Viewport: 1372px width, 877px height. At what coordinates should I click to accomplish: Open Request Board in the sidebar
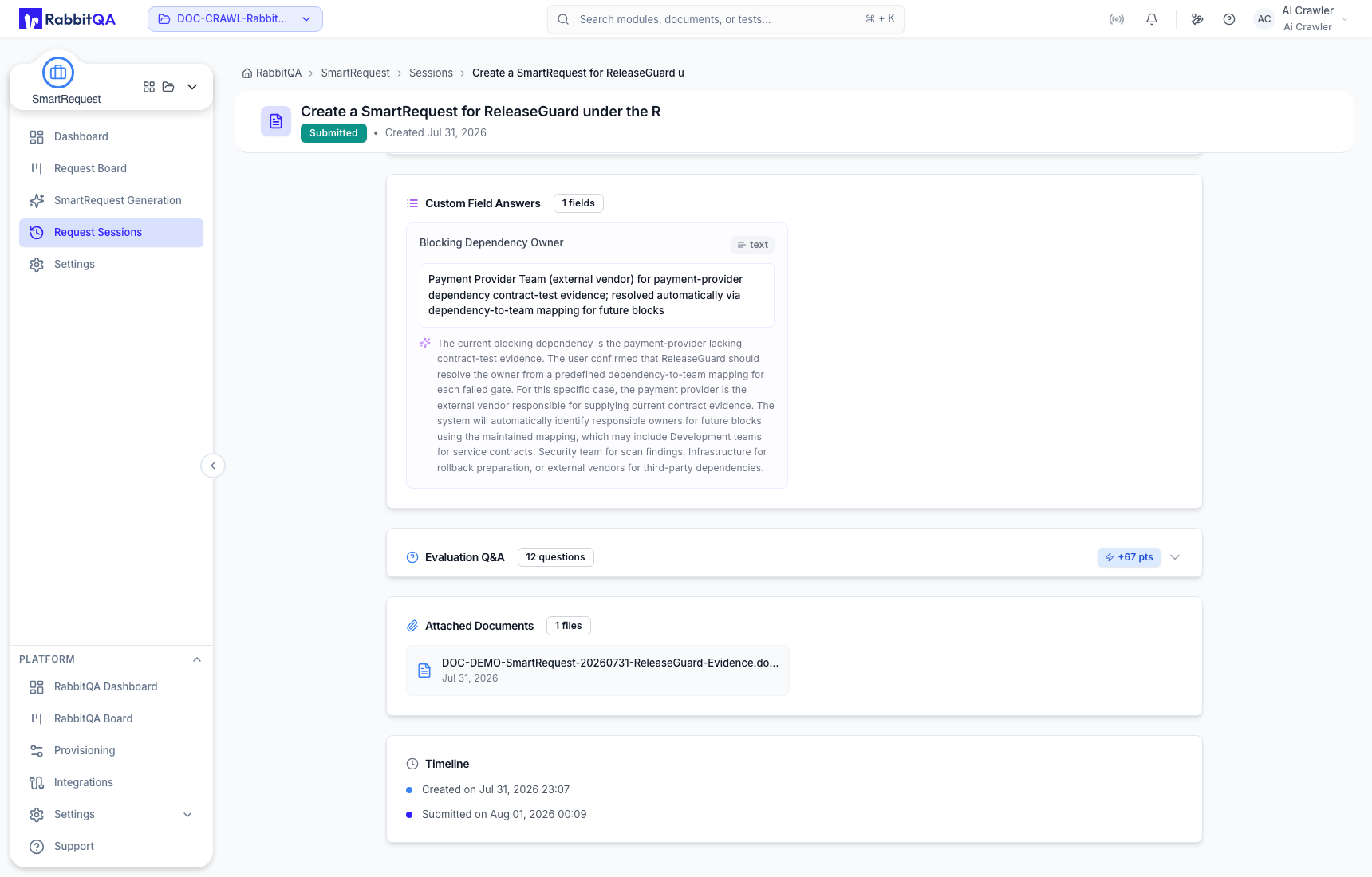coord(111,169)
